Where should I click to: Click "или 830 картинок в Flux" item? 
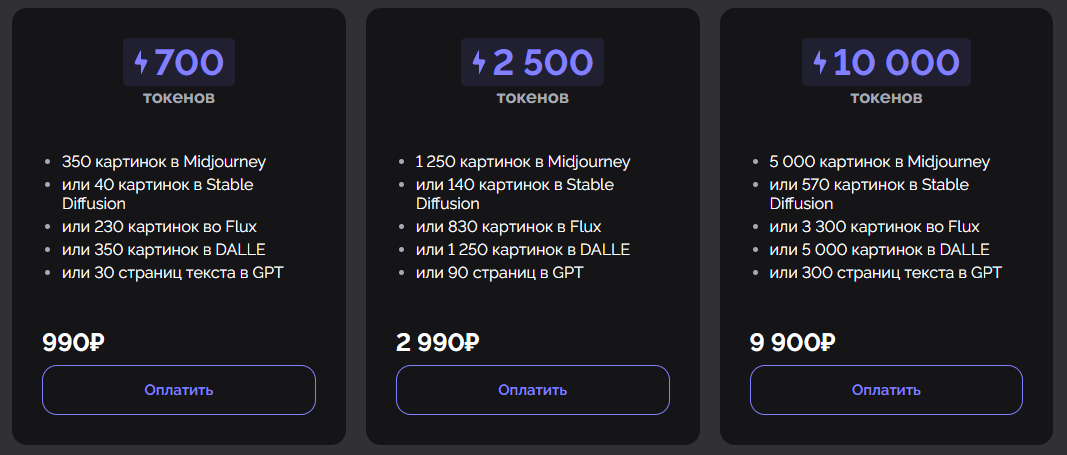508,226
